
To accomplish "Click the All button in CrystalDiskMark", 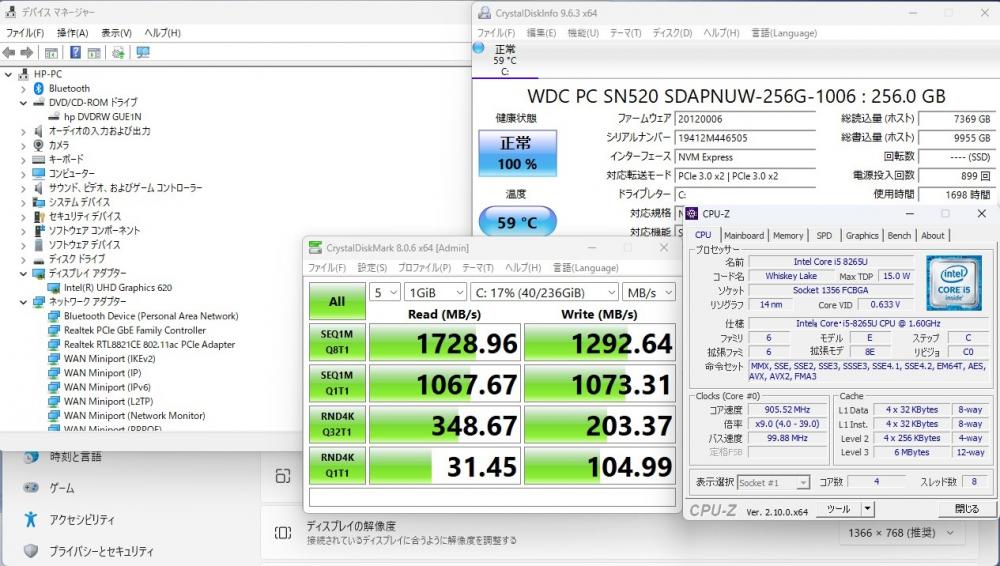I will click(x=337, y=301).
